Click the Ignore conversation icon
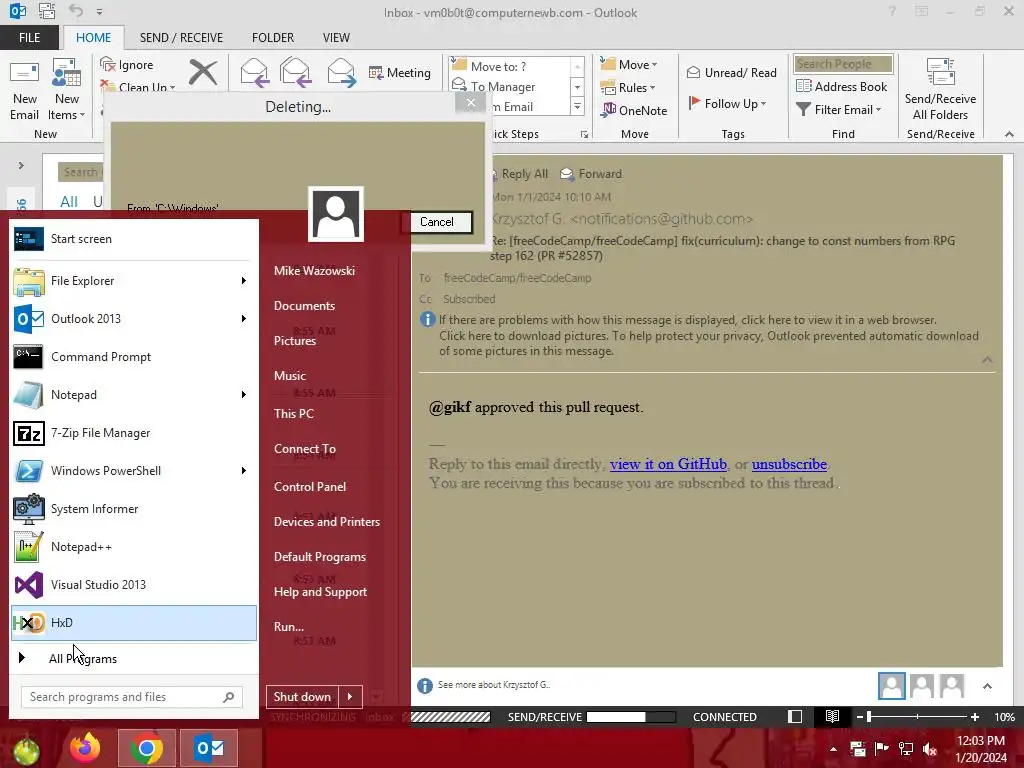1024x768 pixels. 108,64
